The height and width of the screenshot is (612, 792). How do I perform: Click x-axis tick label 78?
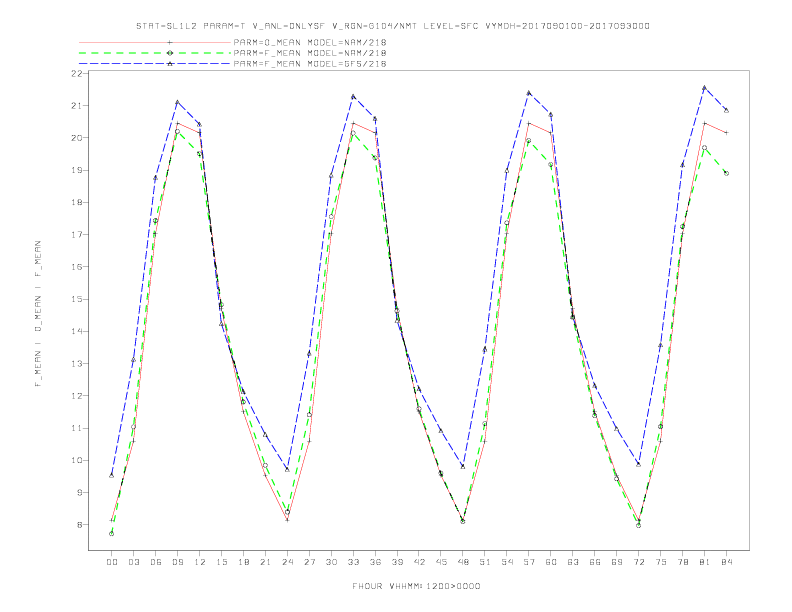[683, 562]
